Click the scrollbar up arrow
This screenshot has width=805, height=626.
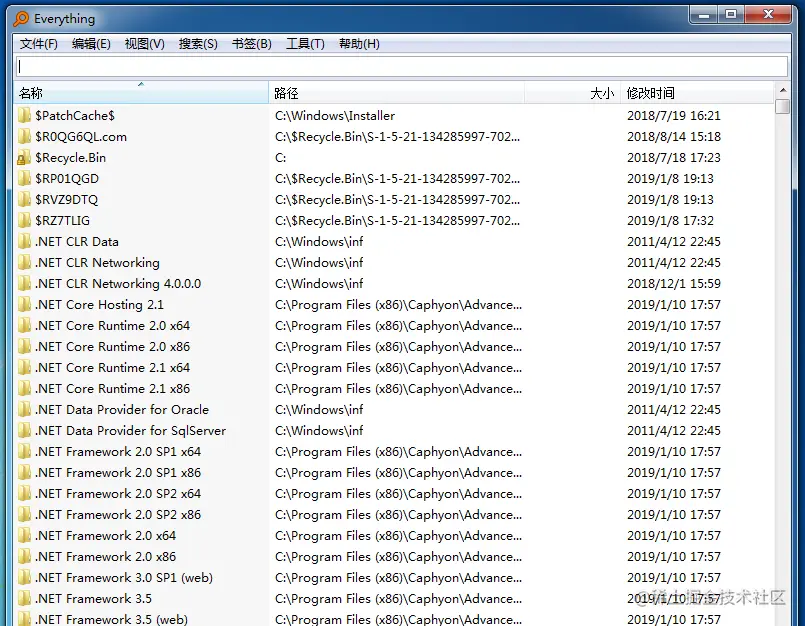point(782,90)
